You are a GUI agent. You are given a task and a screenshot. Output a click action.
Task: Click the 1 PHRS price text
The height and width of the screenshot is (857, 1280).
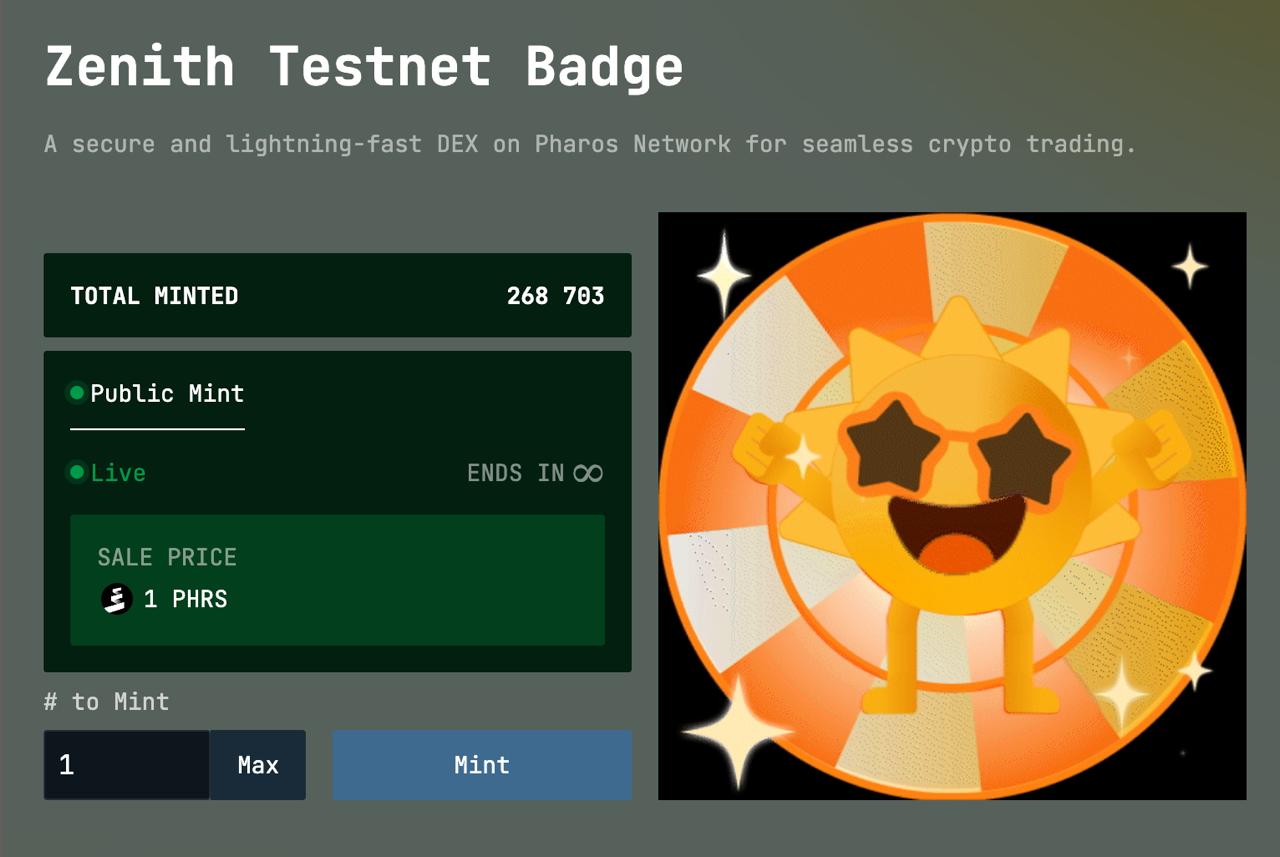[x=186, y=599]
